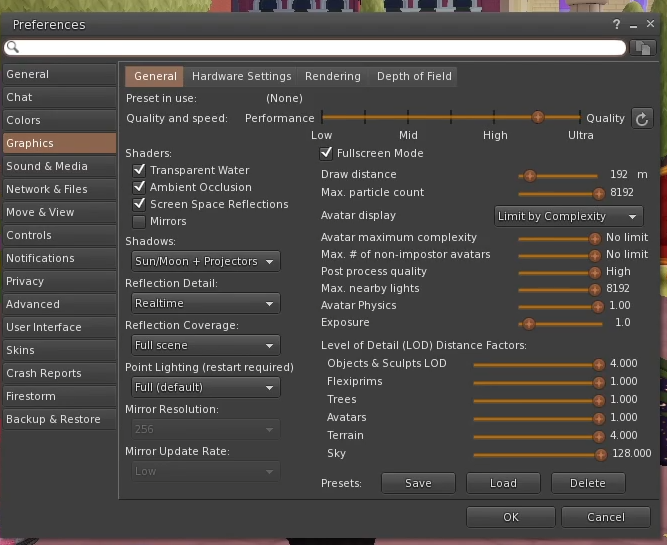This screenshot has width=667, height=545.
Task: Open the Controls section
Action: point(59,235)
